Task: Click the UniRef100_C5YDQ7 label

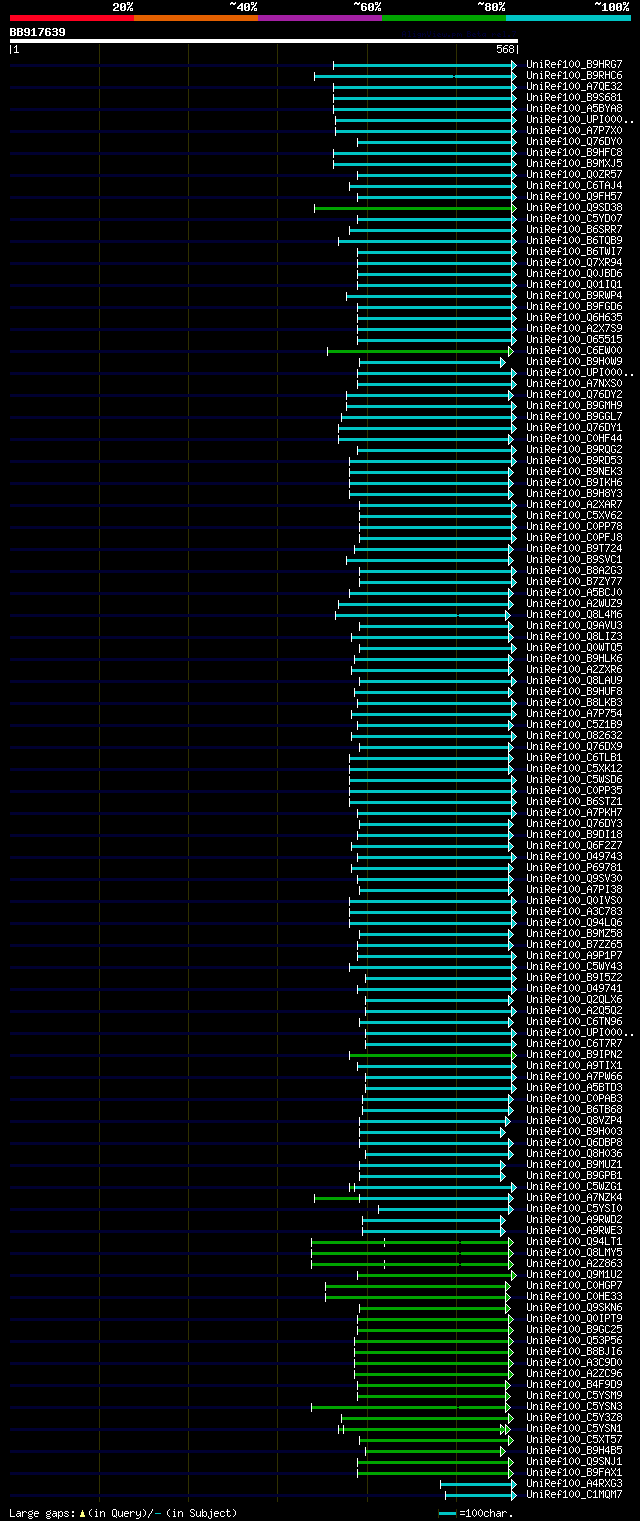Action: [573, 218]
